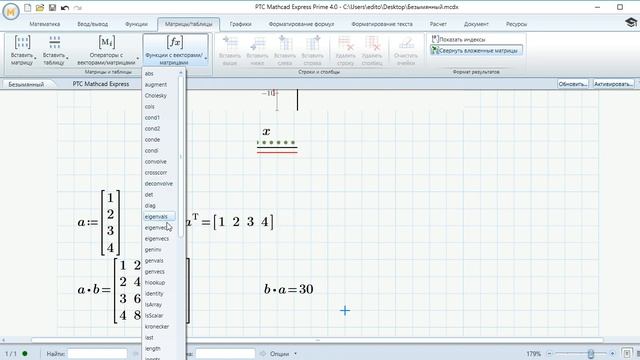Click the zoom slider handle
Viewport: 640px width, 360px height.
(x=591, y=353)
